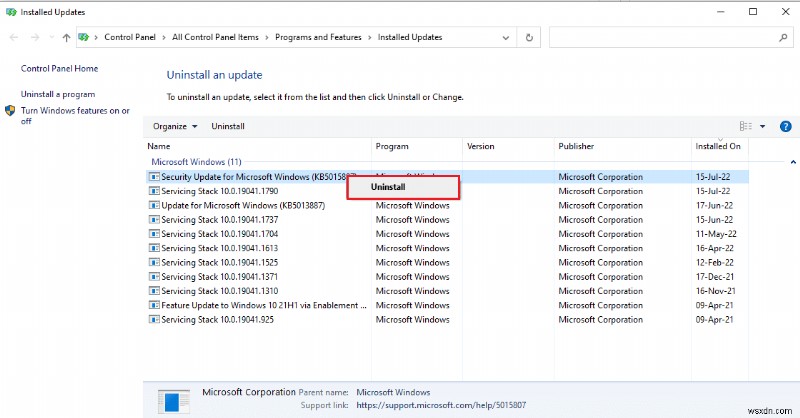Change view using the view icon

(x=745, y=126)
